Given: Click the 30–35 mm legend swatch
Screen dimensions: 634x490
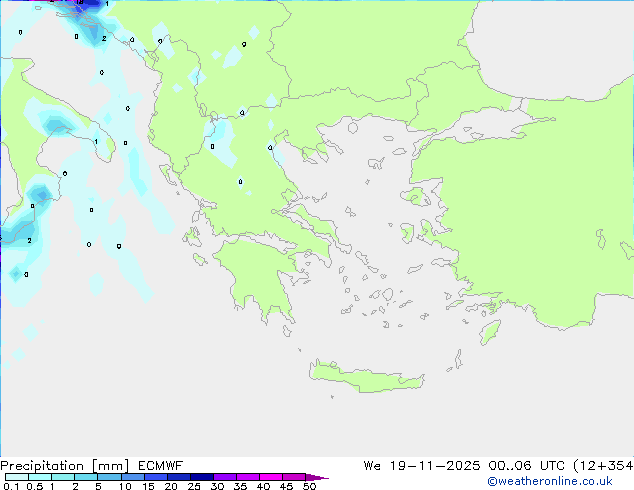Looking at the screenshot, I should [225, 477].
